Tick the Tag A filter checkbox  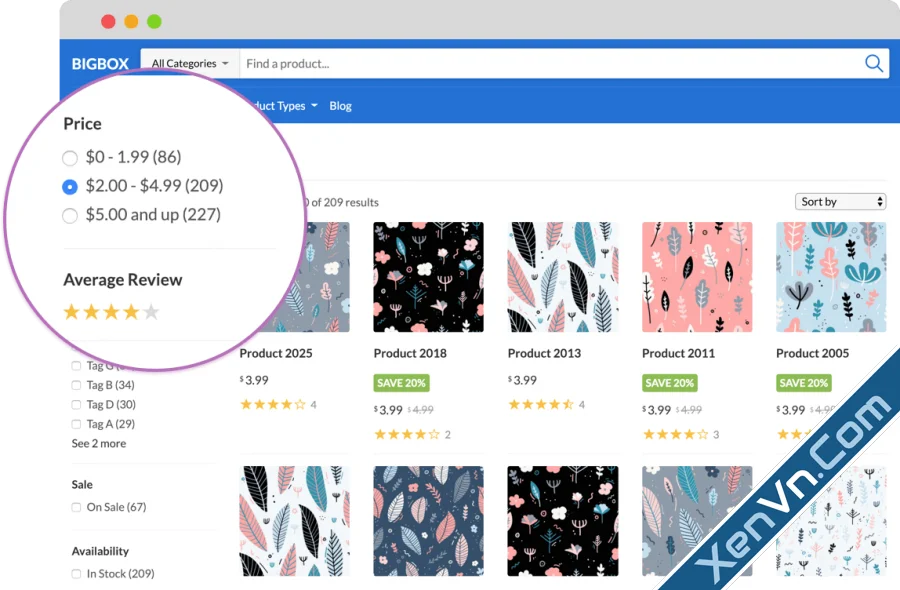(76, 424)
